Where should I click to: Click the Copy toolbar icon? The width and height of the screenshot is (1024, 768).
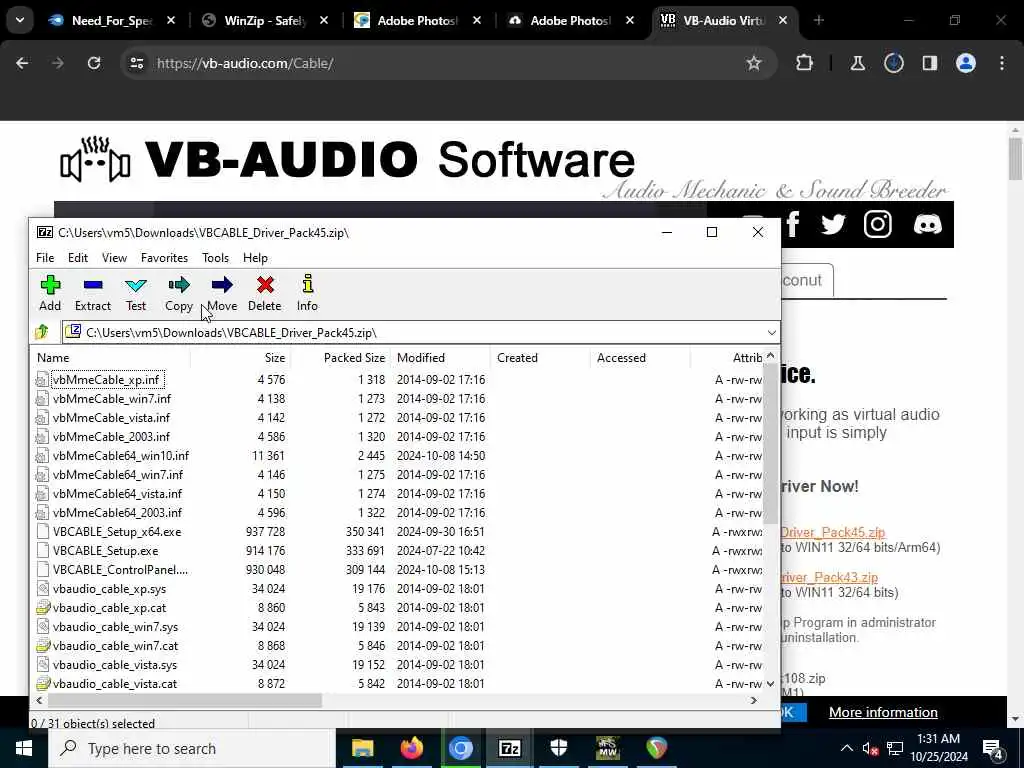(178, 293)
